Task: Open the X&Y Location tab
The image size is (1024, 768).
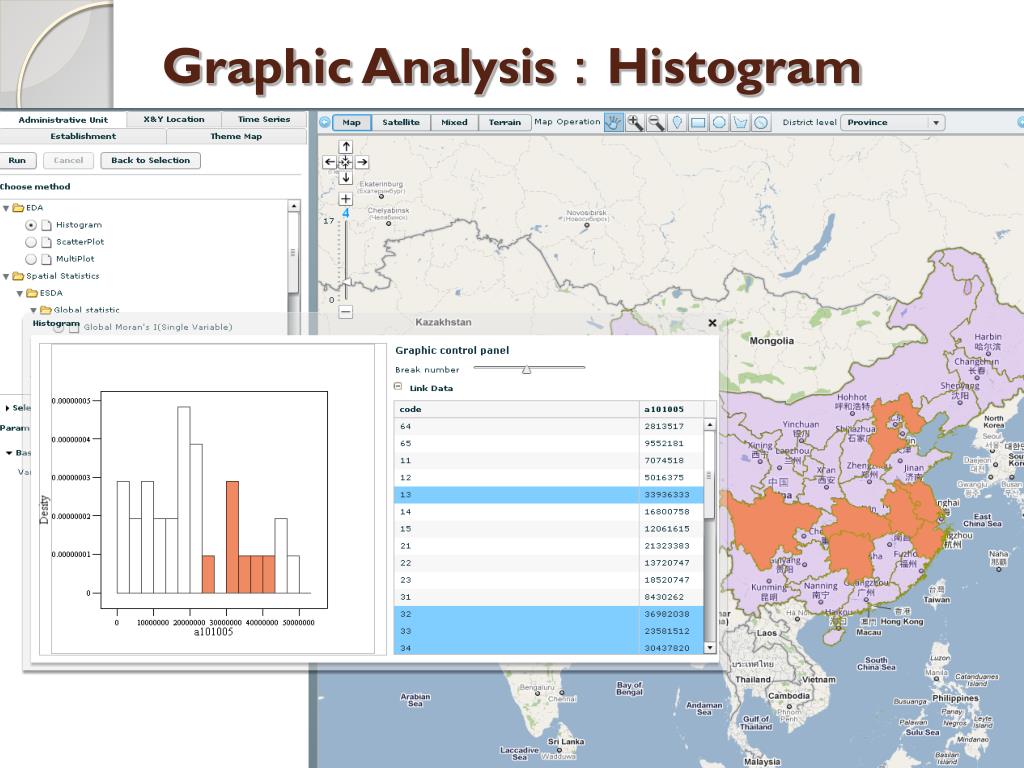Action: tap(174, 120)
